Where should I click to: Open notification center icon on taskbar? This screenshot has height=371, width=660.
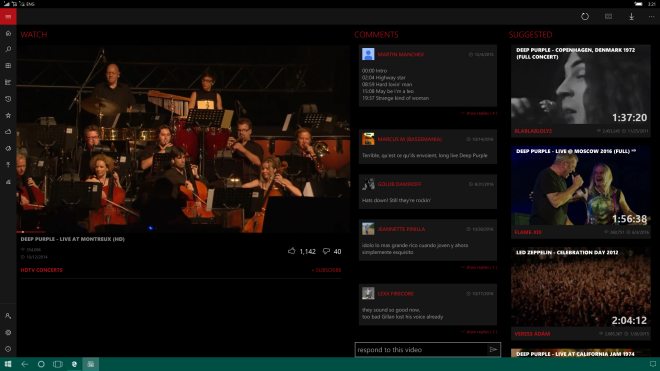[653, 364]
